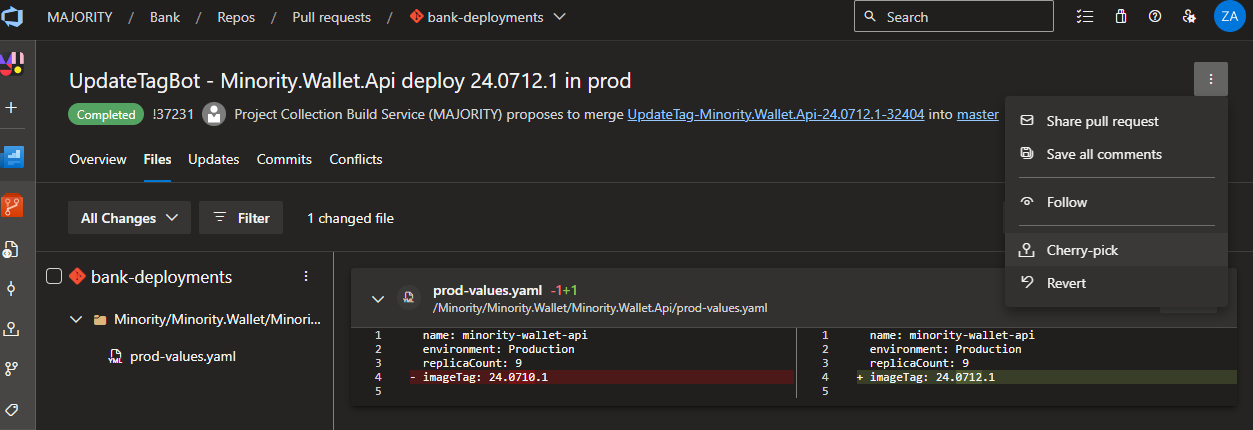Screen dimensions: 1253x430
Task: Tick the bank-deployments checkbox
Action: 55,277
